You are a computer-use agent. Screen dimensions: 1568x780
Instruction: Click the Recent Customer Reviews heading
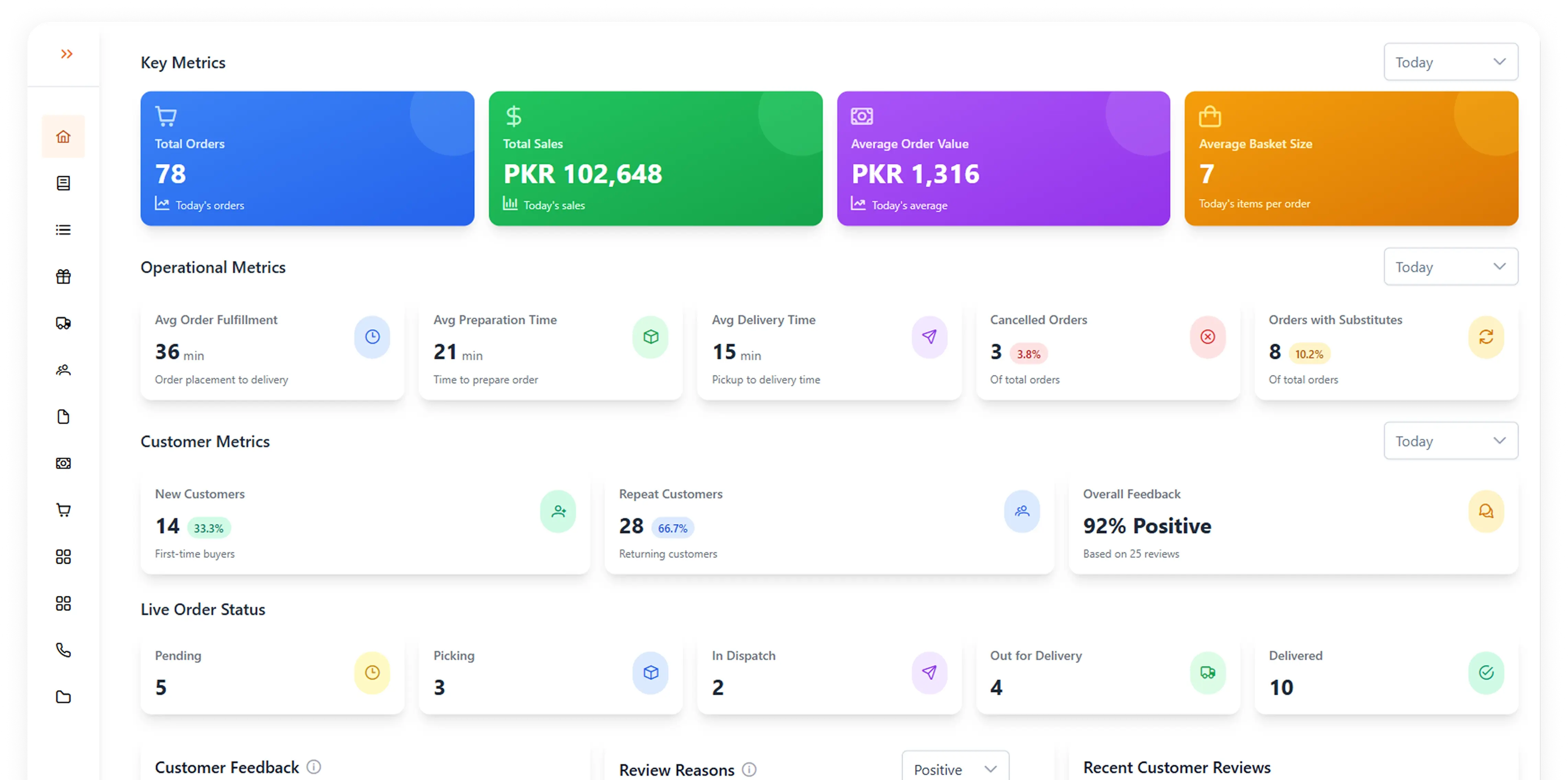pos(1177,767)
